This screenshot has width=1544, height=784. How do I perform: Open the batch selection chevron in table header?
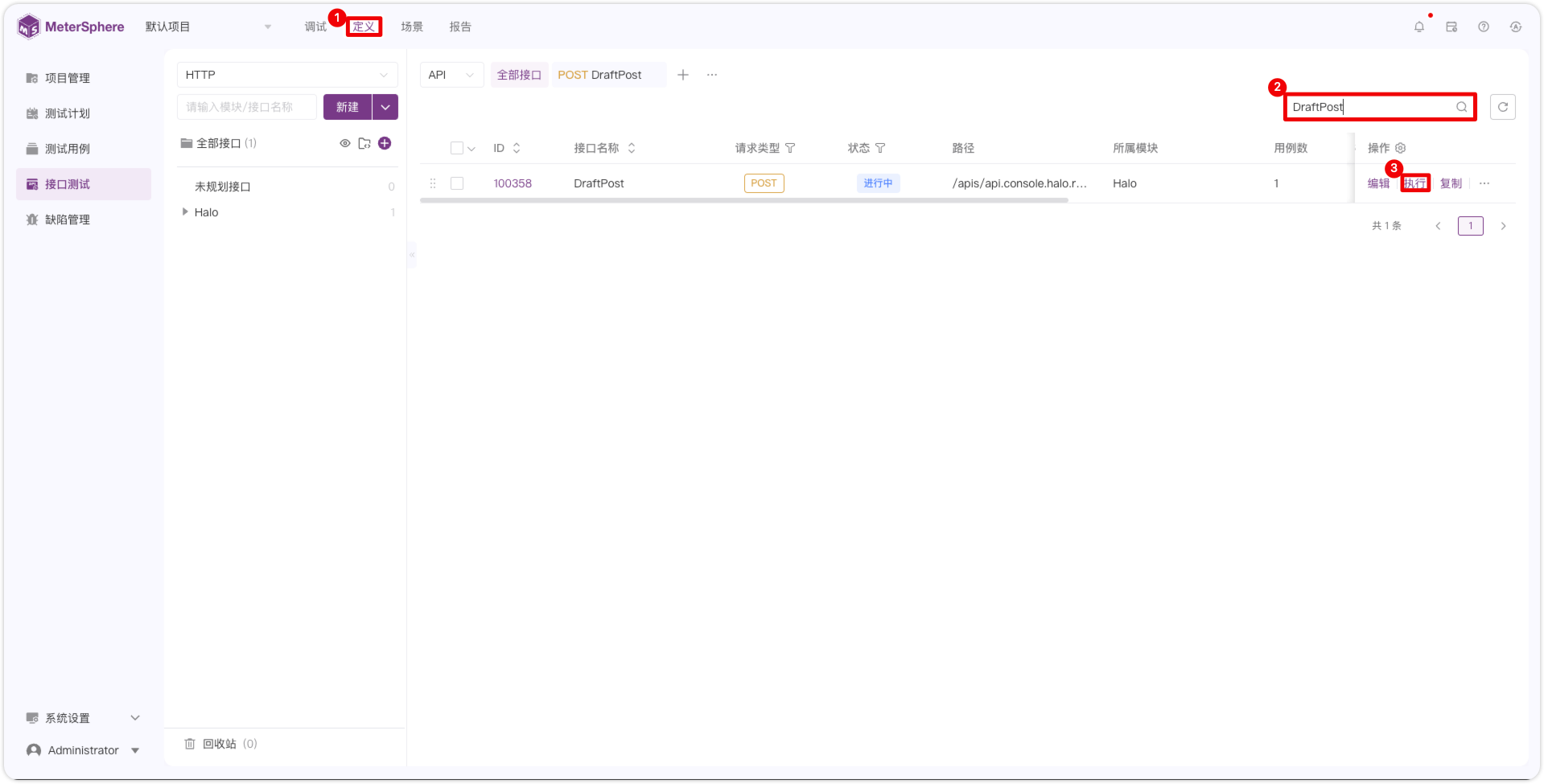[x=471, y=149]
